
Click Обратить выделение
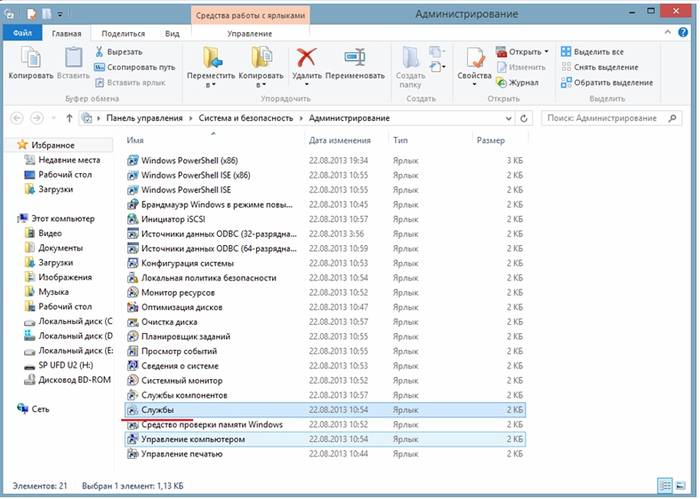point(607,83)
